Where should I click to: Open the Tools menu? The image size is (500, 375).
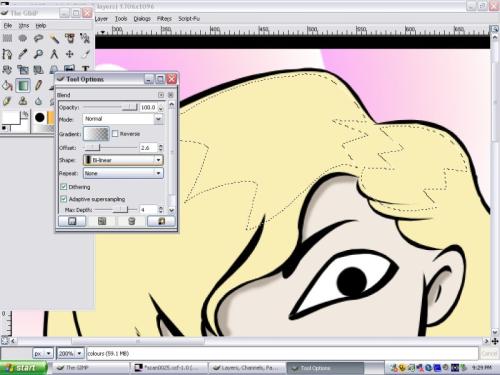(121, 19)
